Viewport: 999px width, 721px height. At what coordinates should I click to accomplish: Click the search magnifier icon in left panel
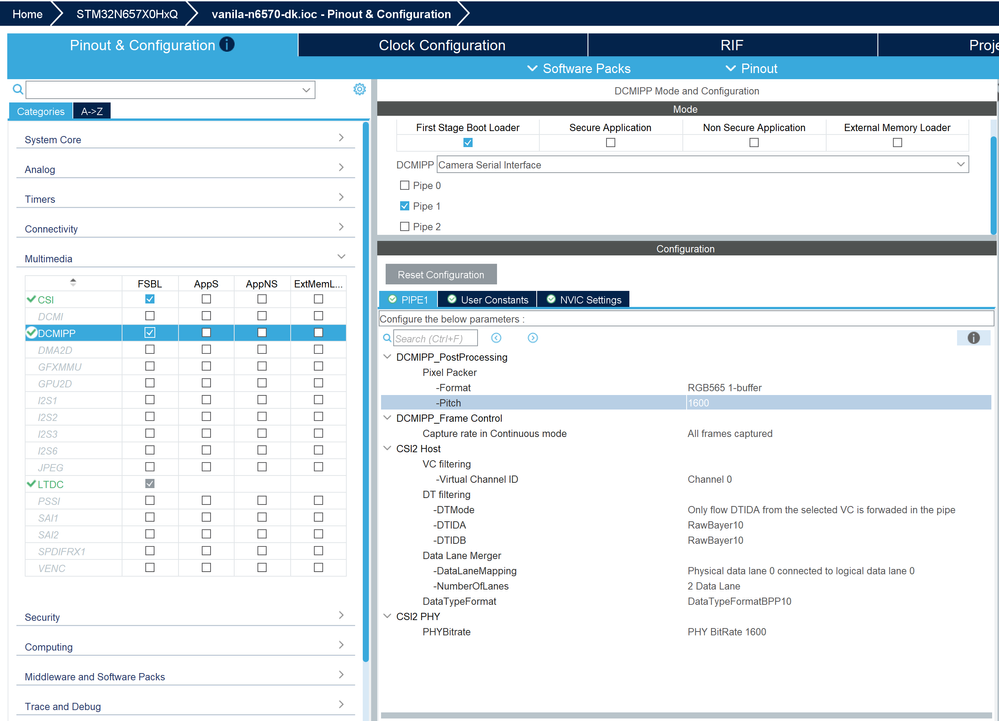point(18,90)
